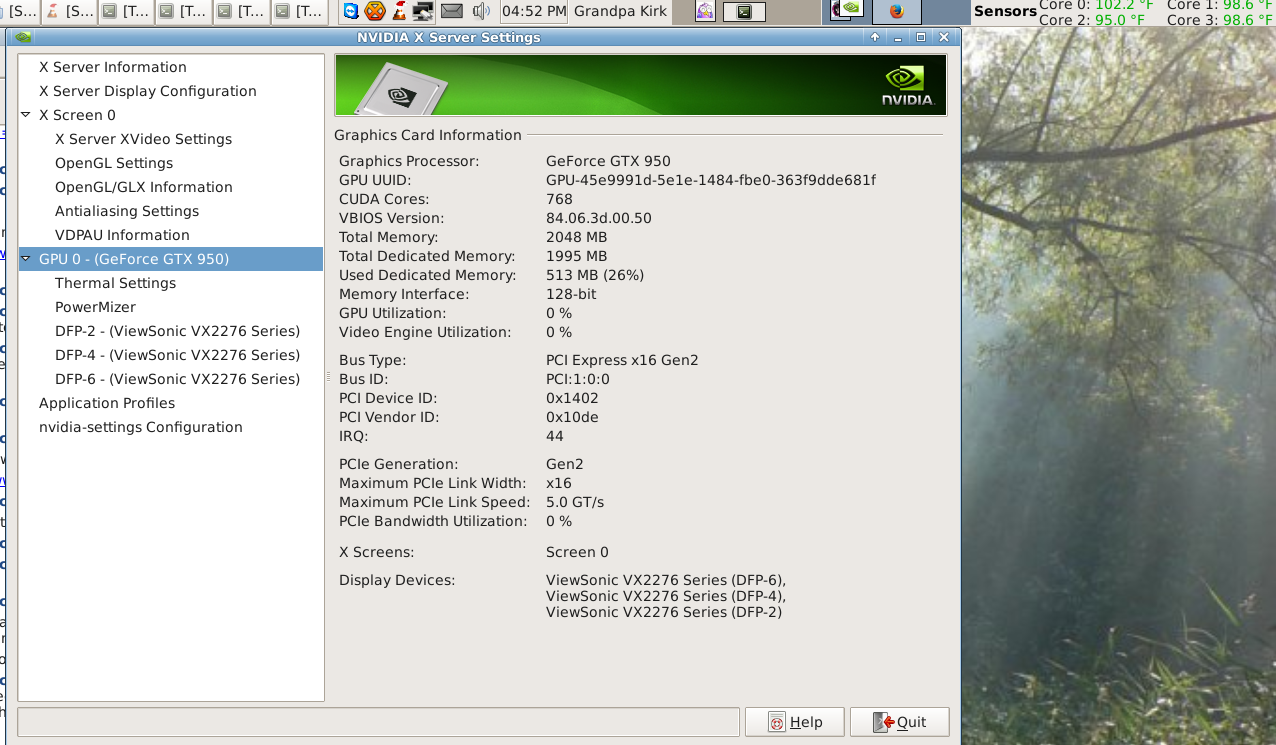The height and width of the screenshot is (745, 1276).
Task: Open X Server XVideo Settings
Action: coord(143,139)
